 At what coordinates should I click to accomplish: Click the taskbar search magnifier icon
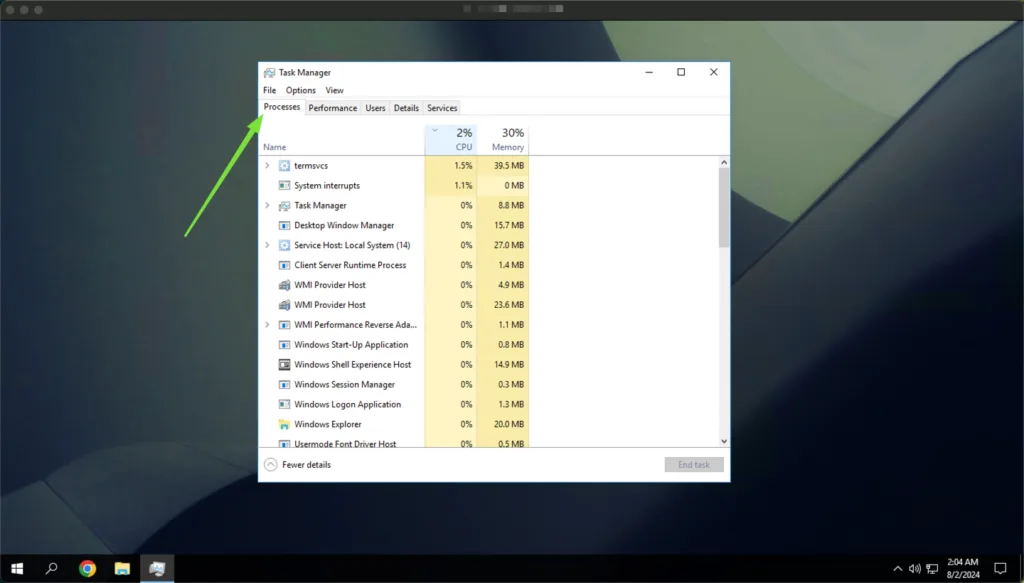pyautogui.click(x=52, y=569)
